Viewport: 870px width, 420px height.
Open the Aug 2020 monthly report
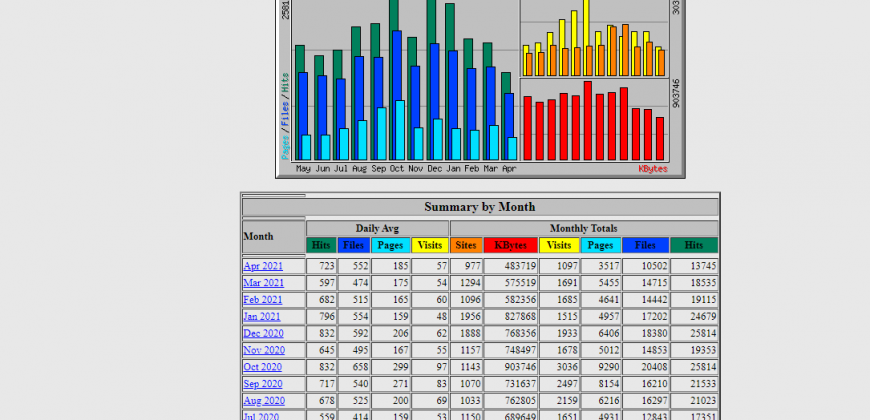(x=264, y=401)
